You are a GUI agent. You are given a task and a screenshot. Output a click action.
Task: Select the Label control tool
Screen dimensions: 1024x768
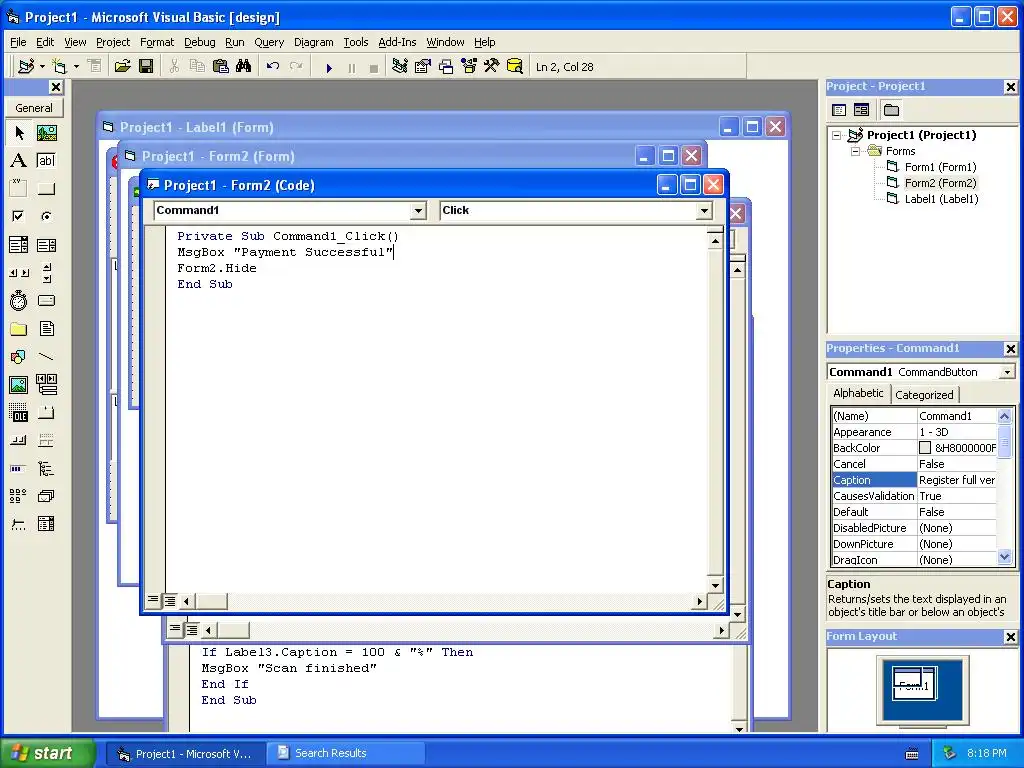pos(19,161)
